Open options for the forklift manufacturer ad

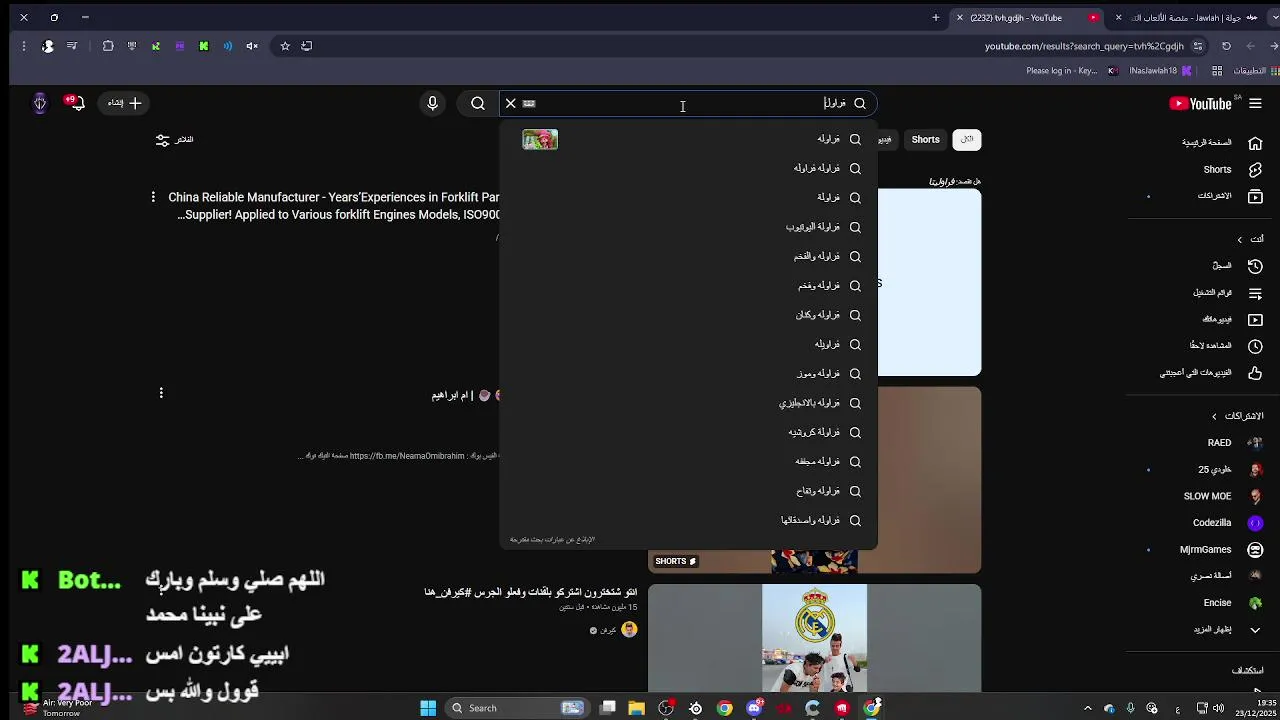coord(153,197)
